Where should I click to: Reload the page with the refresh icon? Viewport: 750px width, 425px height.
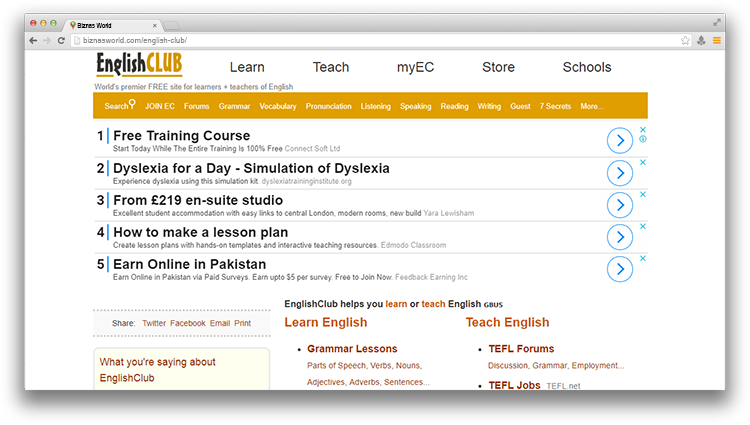pos(61,41)
